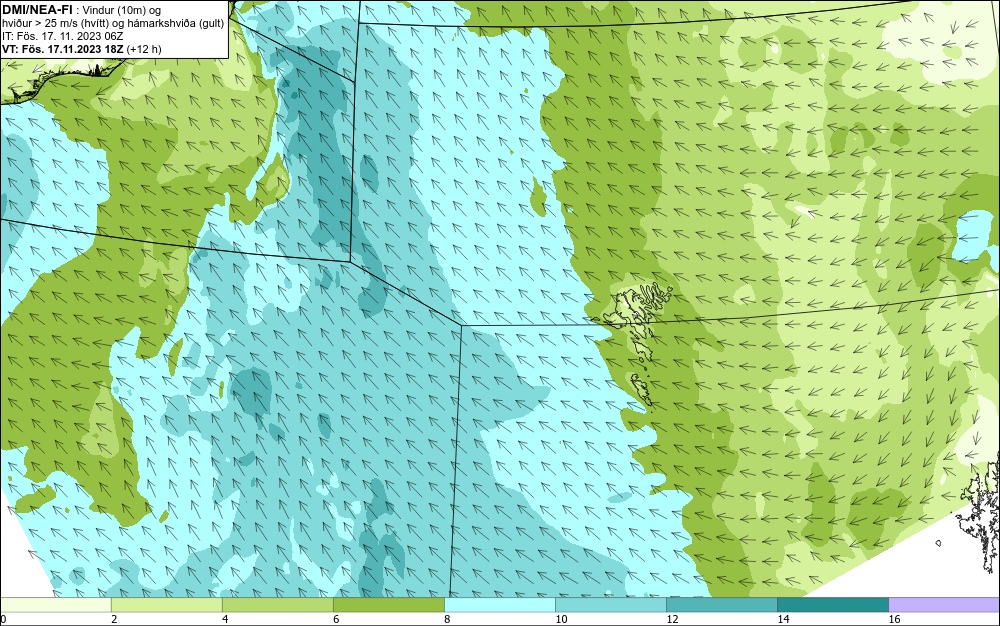Click the 0–2 m/s palest legend swatch
Viewport: 1000px width, 626px height.
point(55,605)
